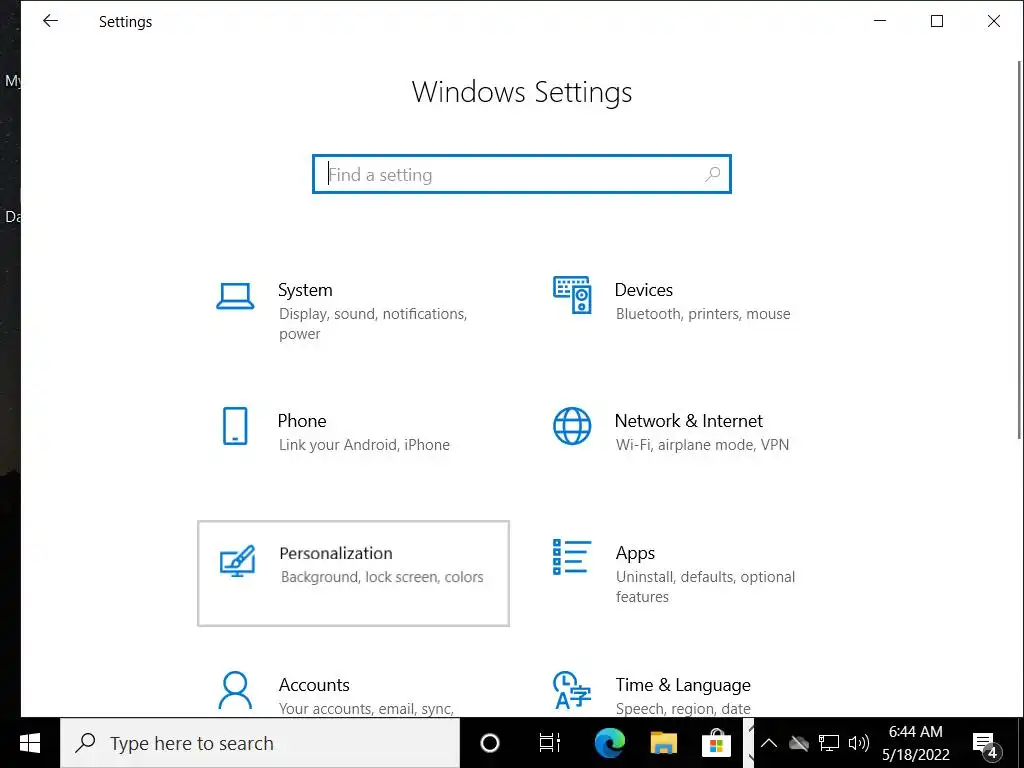Open the System laptop icon
The width and height of the screenshot is (1024, 768).
pyautogui.click(x=235, y=296)
